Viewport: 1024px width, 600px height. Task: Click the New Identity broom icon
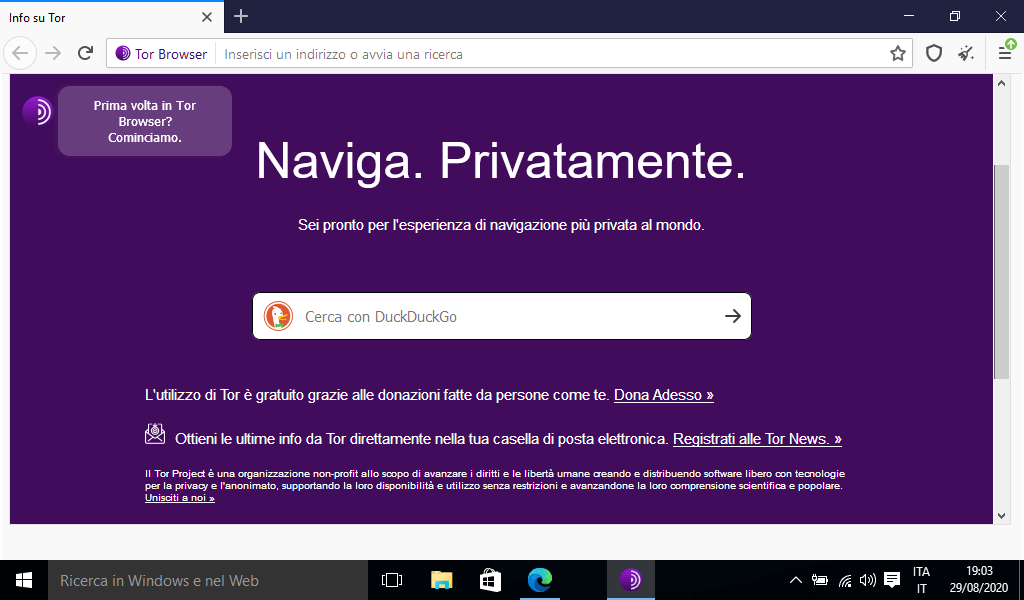(966, 54)
